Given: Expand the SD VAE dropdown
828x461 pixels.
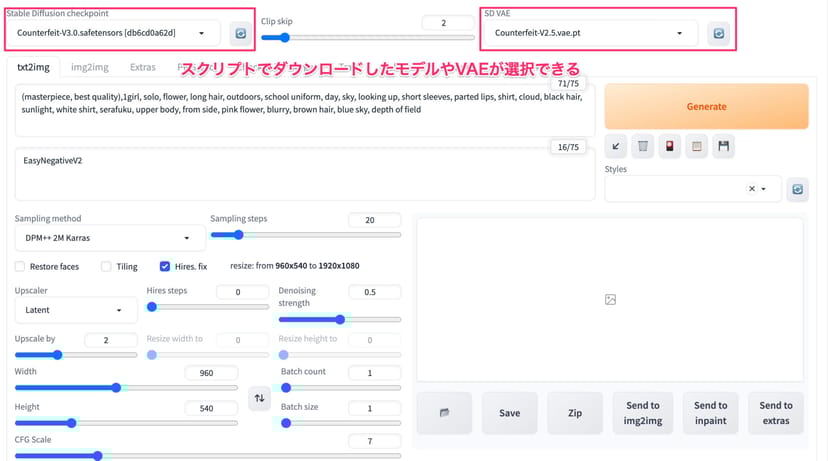Looking at the screenshot, I should coord(590,34).
